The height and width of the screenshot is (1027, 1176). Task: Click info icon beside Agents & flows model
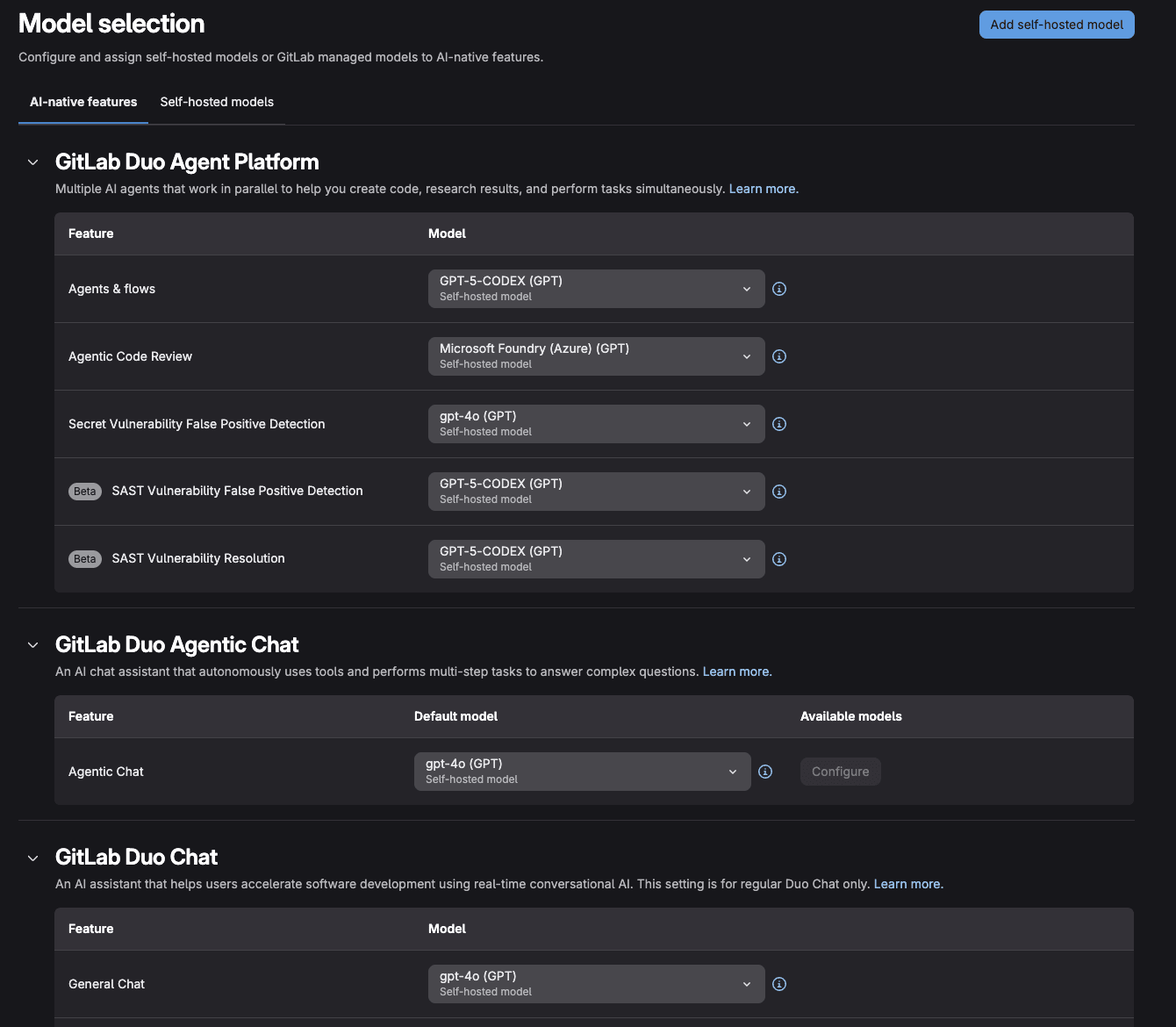click(779, 289)
